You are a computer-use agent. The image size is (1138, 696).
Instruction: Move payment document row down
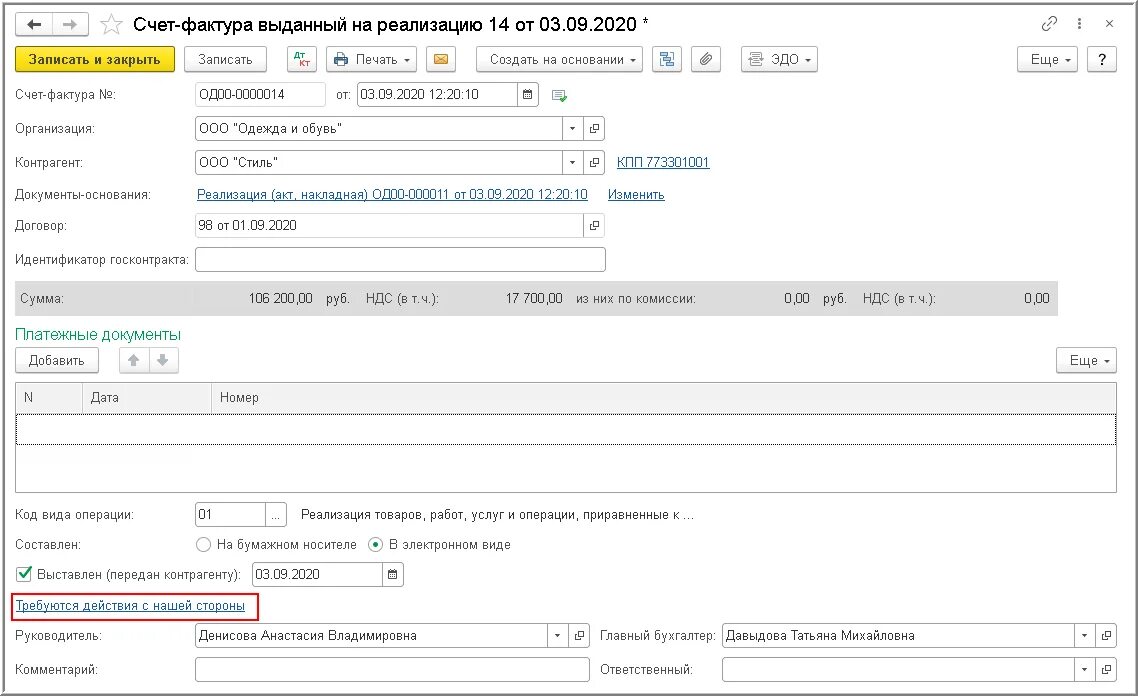coord(163,360)
